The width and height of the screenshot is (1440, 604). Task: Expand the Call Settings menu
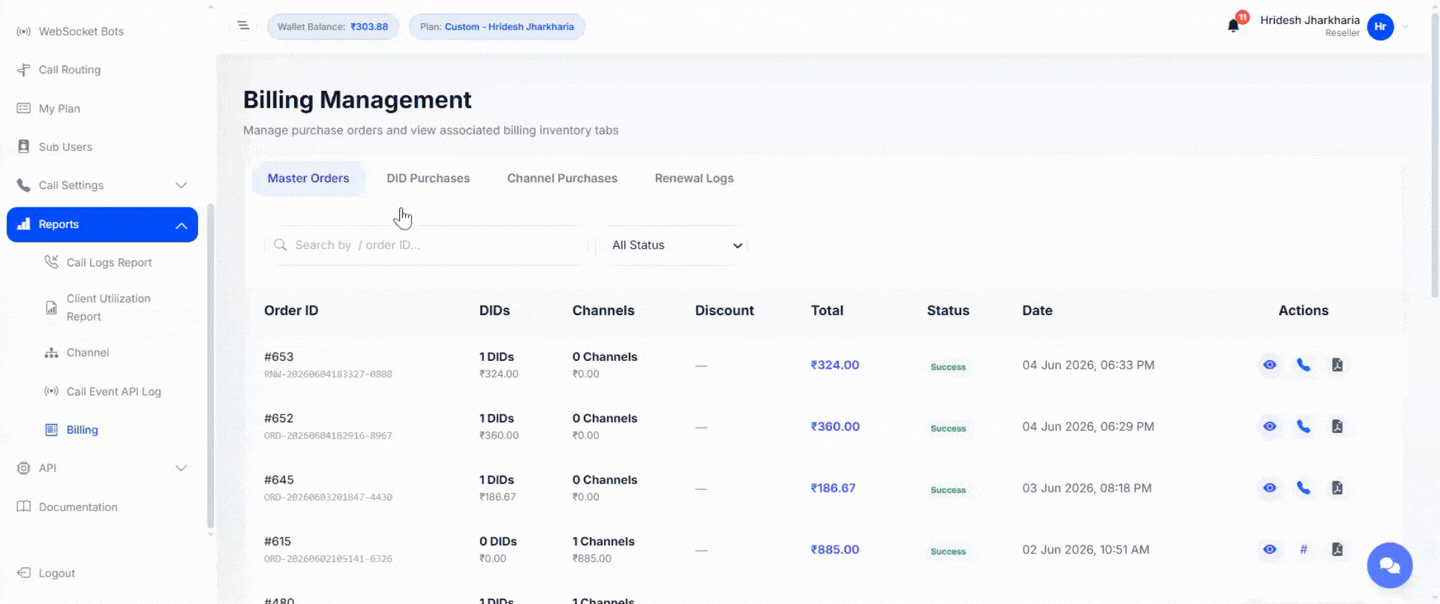[x=102, y=185]
